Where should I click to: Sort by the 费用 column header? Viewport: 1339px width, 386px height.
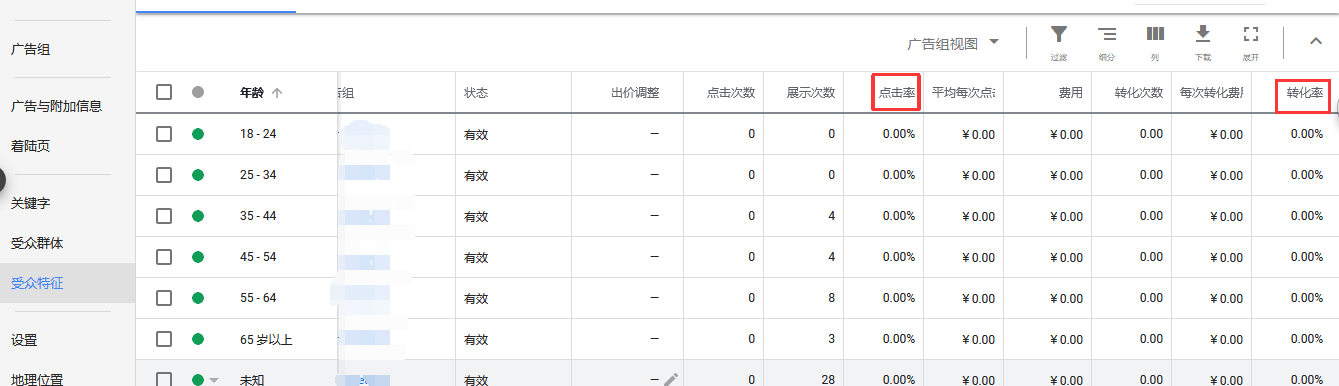(1071, 93)
